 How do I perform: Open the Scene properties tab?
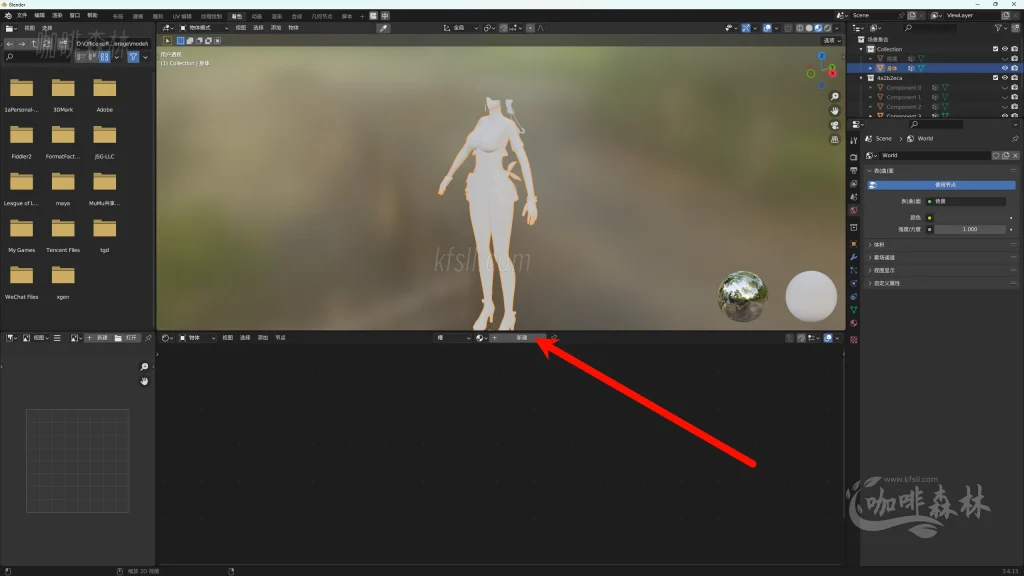tap(854, 197)
